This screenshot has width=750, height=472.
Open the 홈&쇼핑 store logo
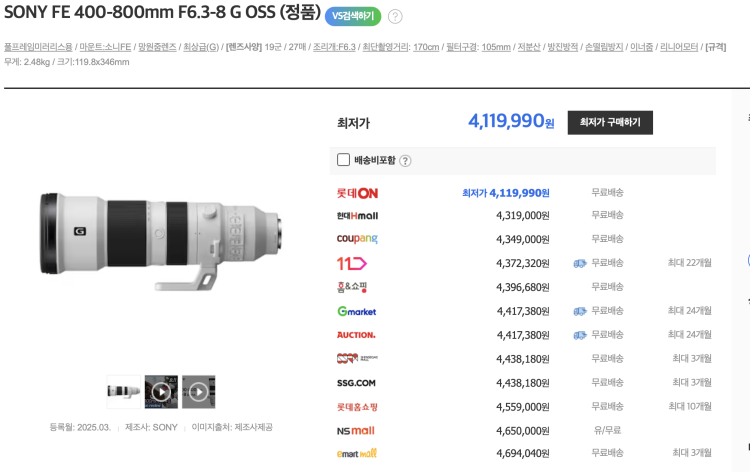(352, 287)
